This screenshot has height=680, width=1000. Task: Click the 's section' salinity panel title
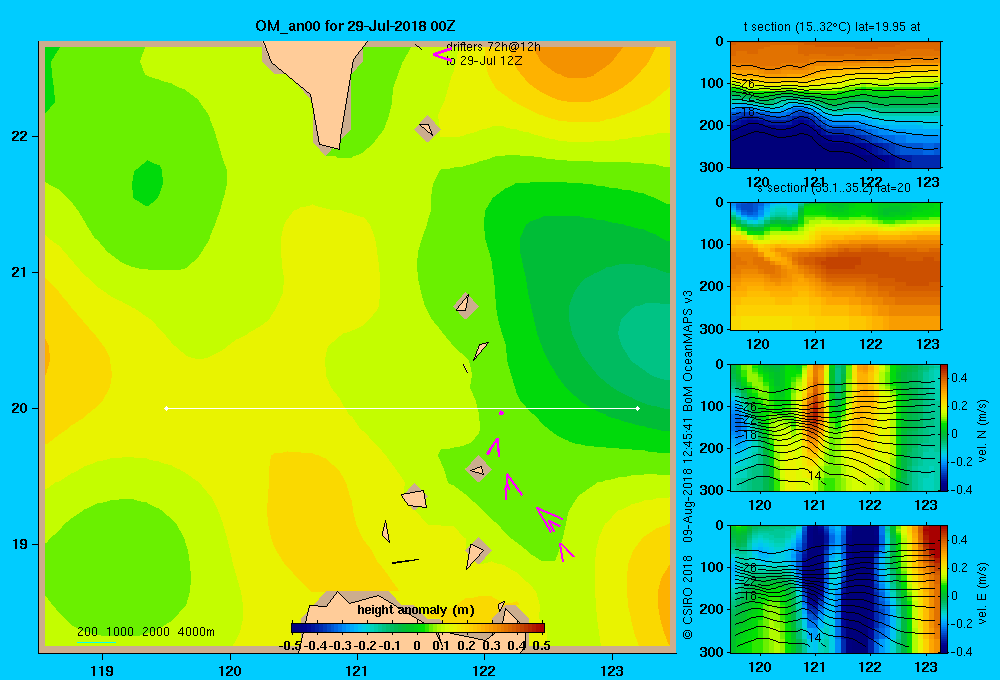[834, 188]
